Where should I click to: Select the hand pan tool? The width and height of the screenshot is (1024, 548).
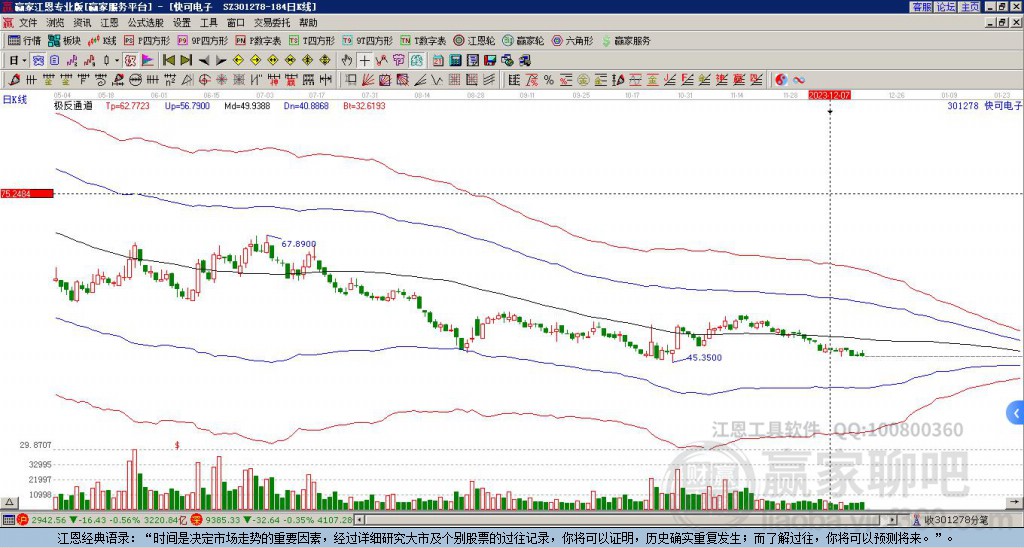pyautogui.click(x=347, y=61)
